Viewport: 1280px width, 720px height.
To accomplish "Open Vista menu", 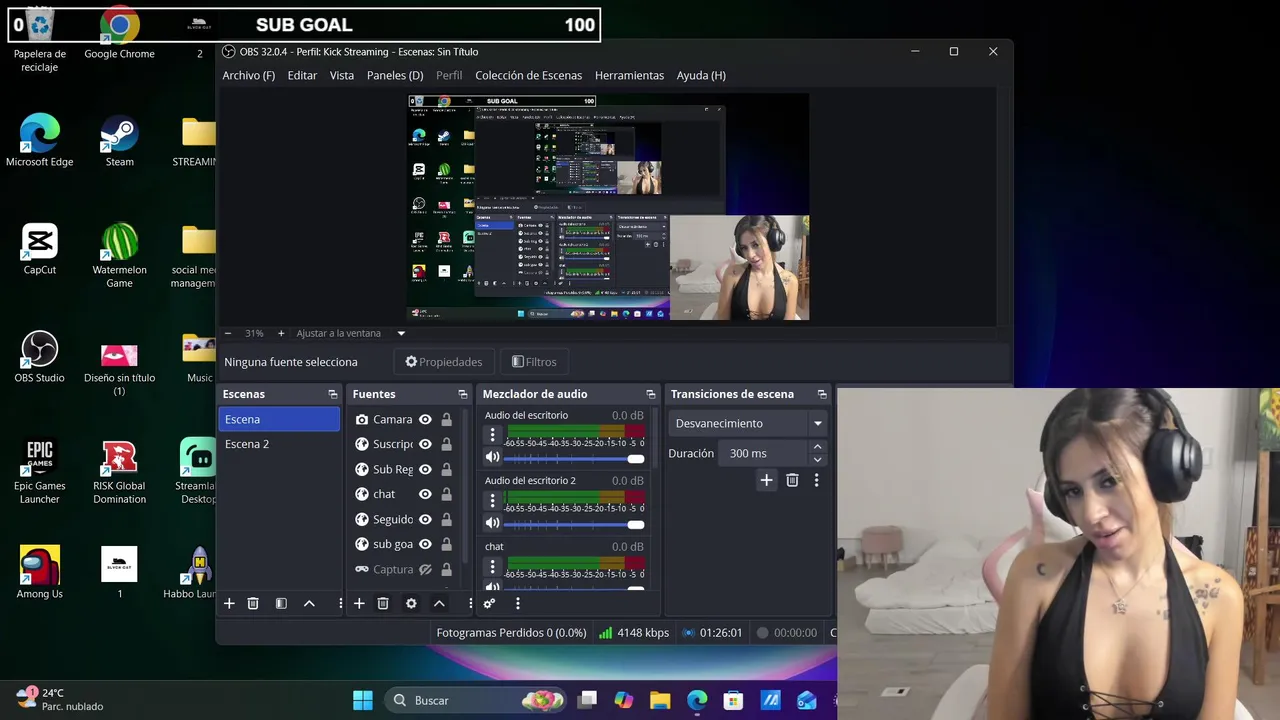I will tap(342, 75).
